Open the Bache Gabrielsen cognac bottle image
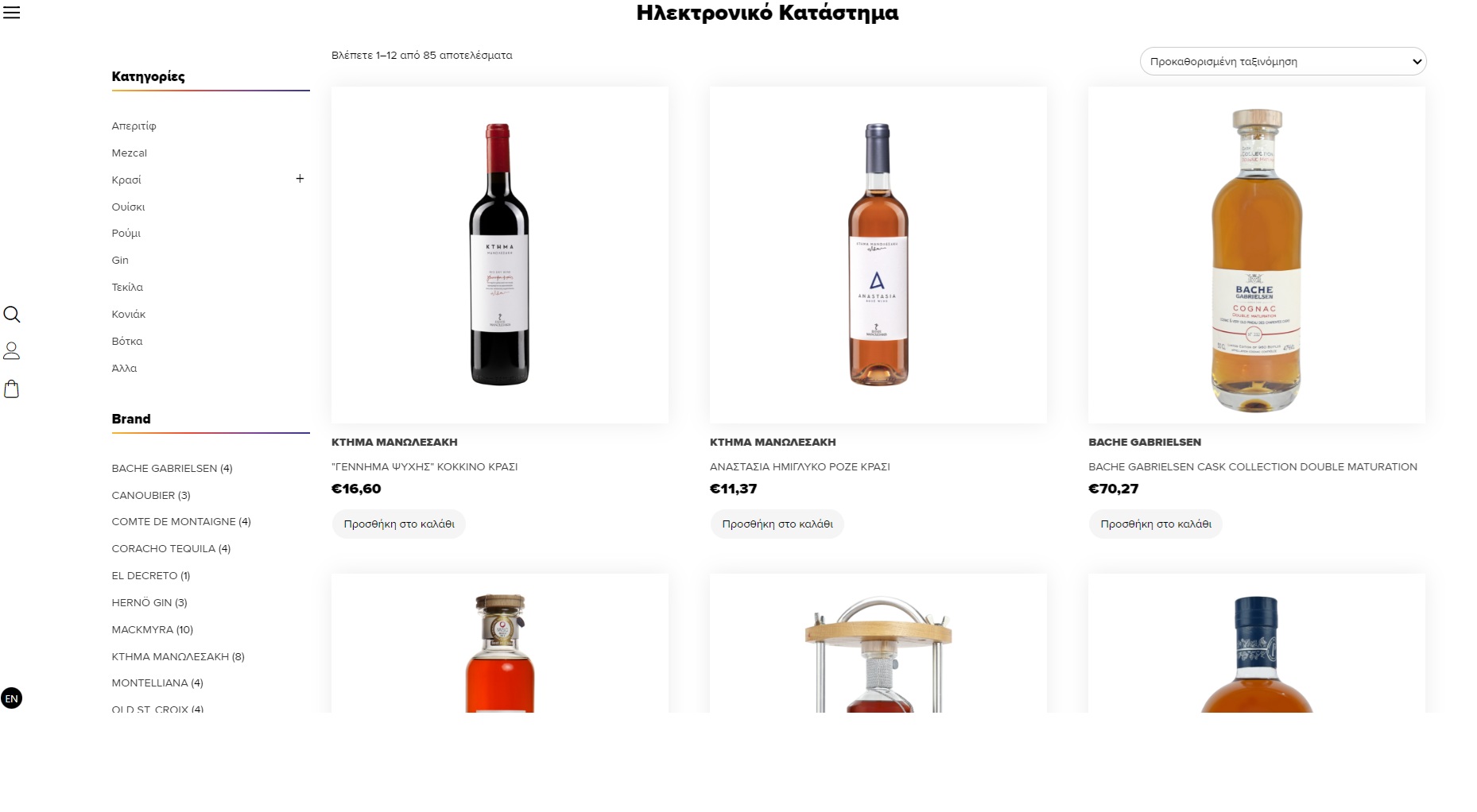The height and width of the screenshot is (812, 1477). tap(1257, 254)
